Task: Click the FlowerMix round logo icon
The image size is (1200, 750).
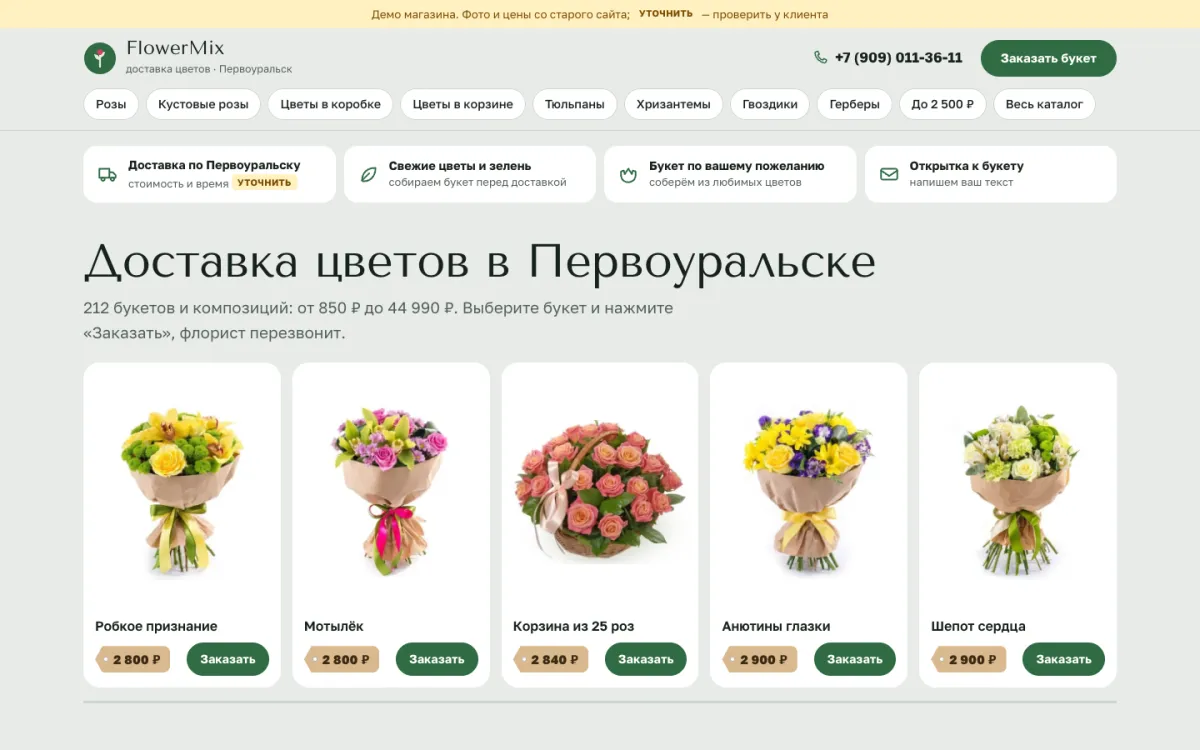Action: coord(100,58)
